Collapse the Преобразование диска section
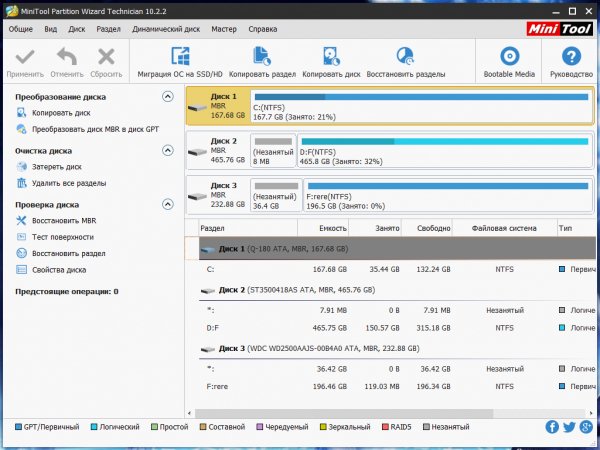 [x=168, y=96]
